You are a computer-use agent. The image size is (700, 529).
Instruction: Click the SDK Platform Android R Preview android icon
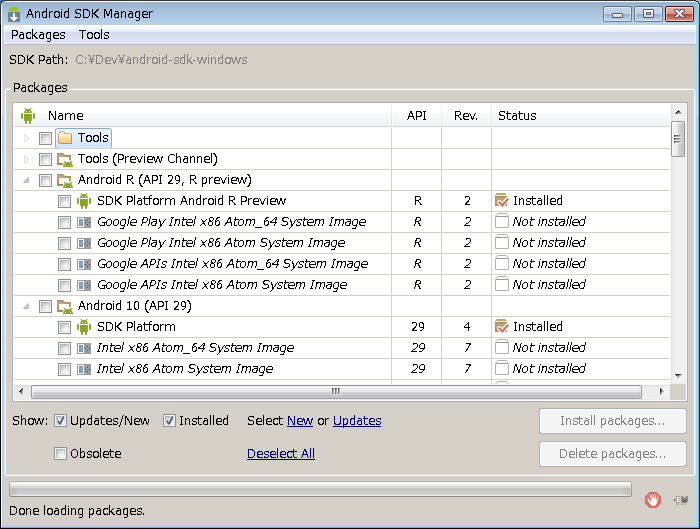click(84, 201)
